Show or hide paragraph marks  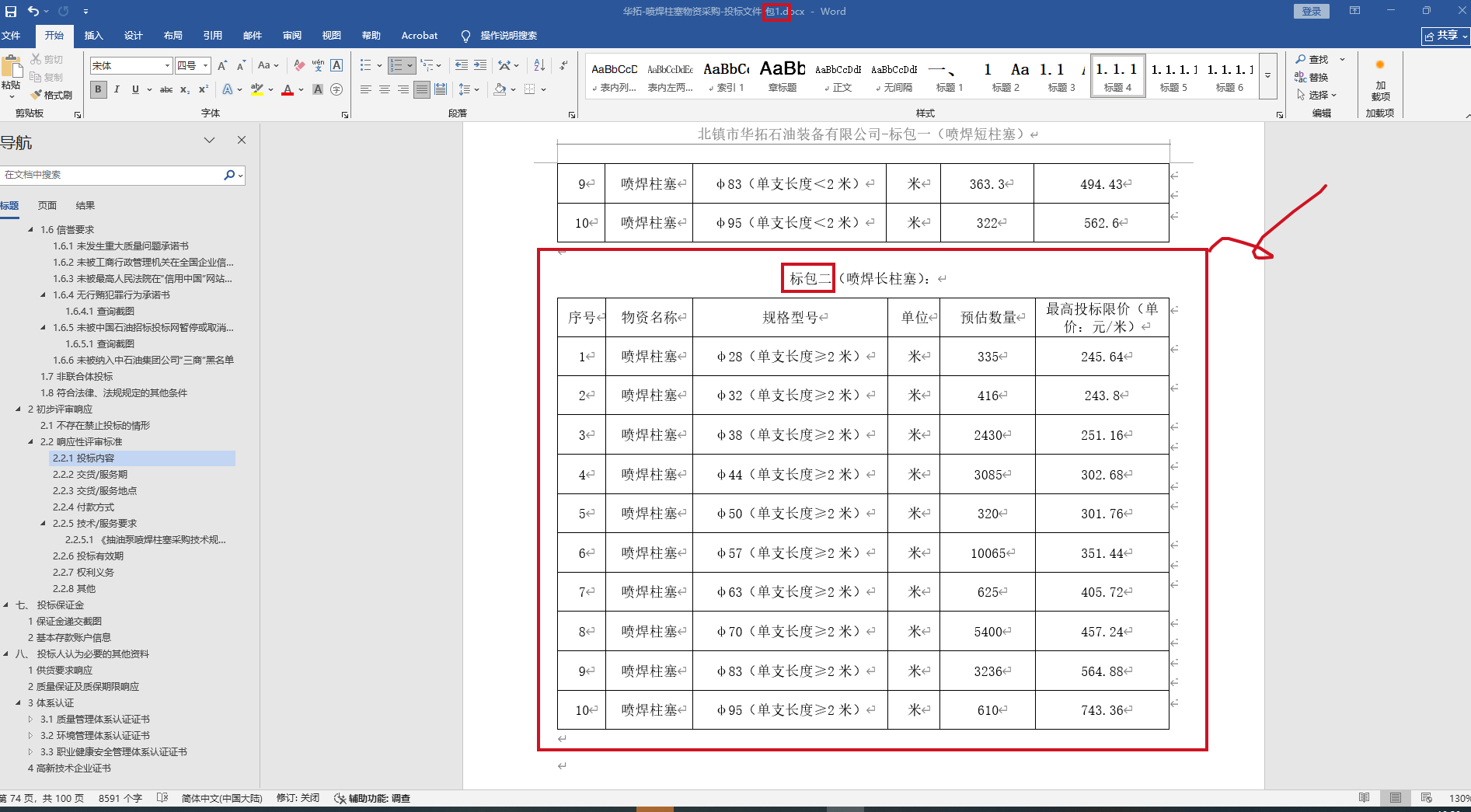(563, 66)
